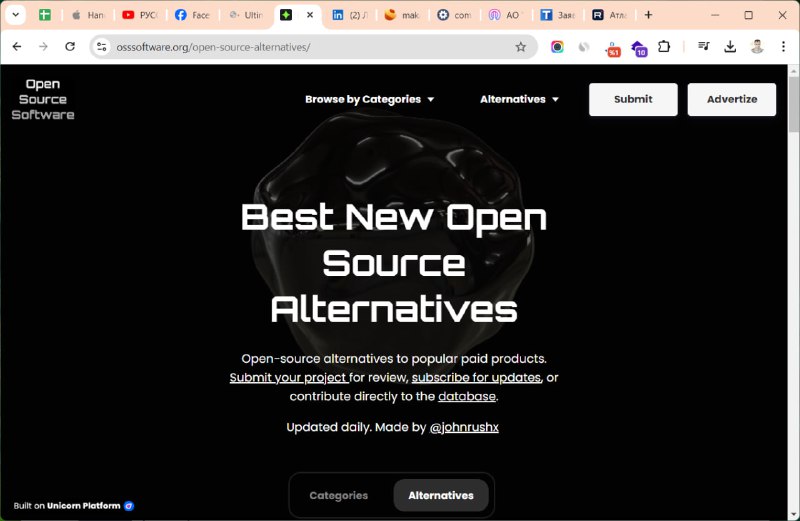Switch to the 'AO' tab

click(x=507, y=15)
